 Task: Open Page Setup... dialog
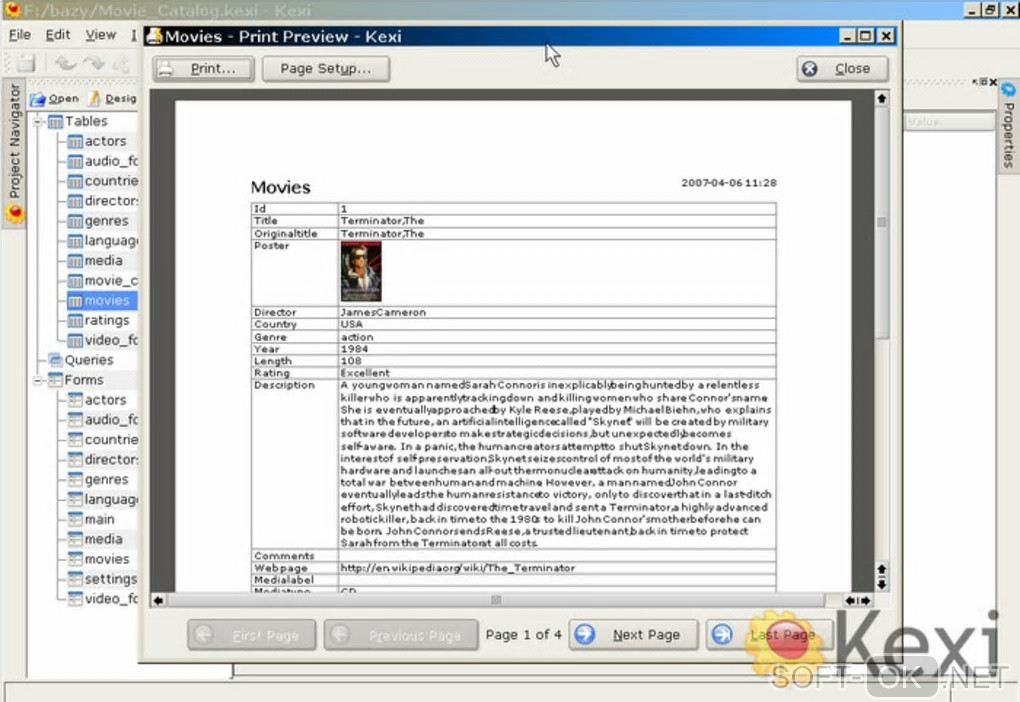[325, 68]
